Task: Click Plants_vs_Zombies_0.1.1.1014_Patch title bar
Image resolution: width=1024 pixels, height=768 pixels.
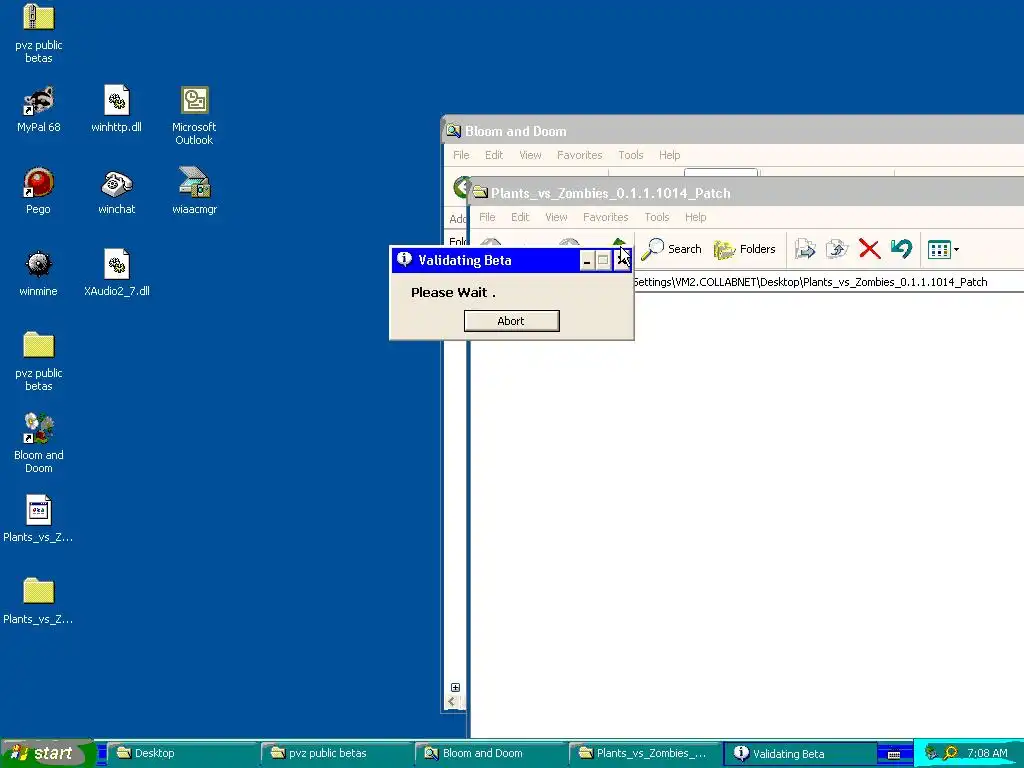Action: pos(746,193)
